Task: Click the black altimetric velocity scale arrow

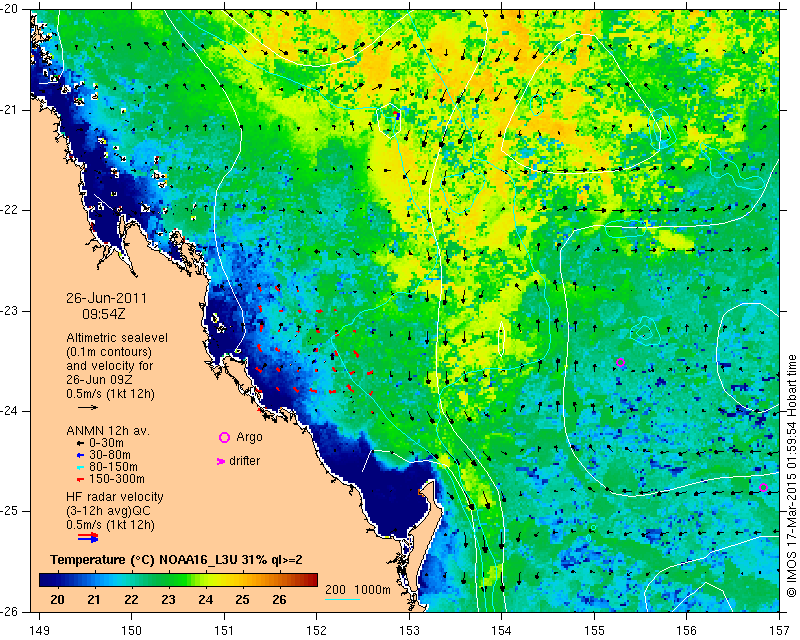Action: [x=88, y=407]
